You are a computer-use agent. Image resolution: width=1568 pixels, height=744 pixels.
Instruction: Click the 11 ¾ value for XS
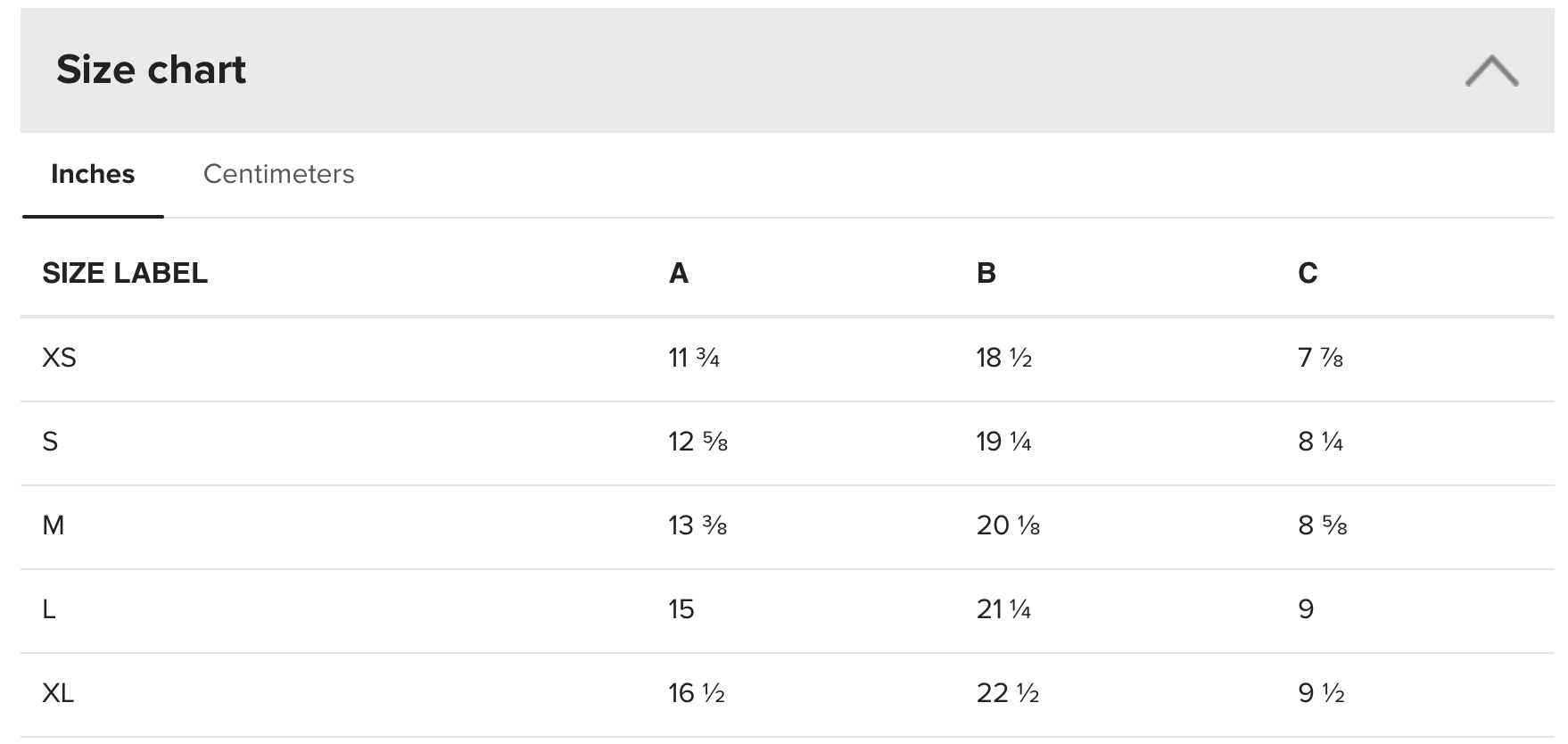pos(694,358)
